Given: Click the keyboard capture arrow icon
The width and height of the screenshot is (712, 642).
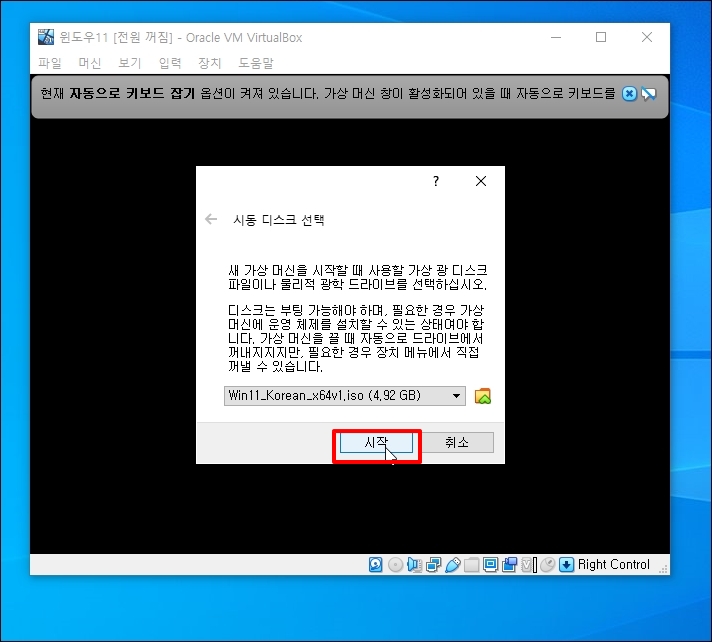Looking at the screenshot, I should (x=567, y=564).
